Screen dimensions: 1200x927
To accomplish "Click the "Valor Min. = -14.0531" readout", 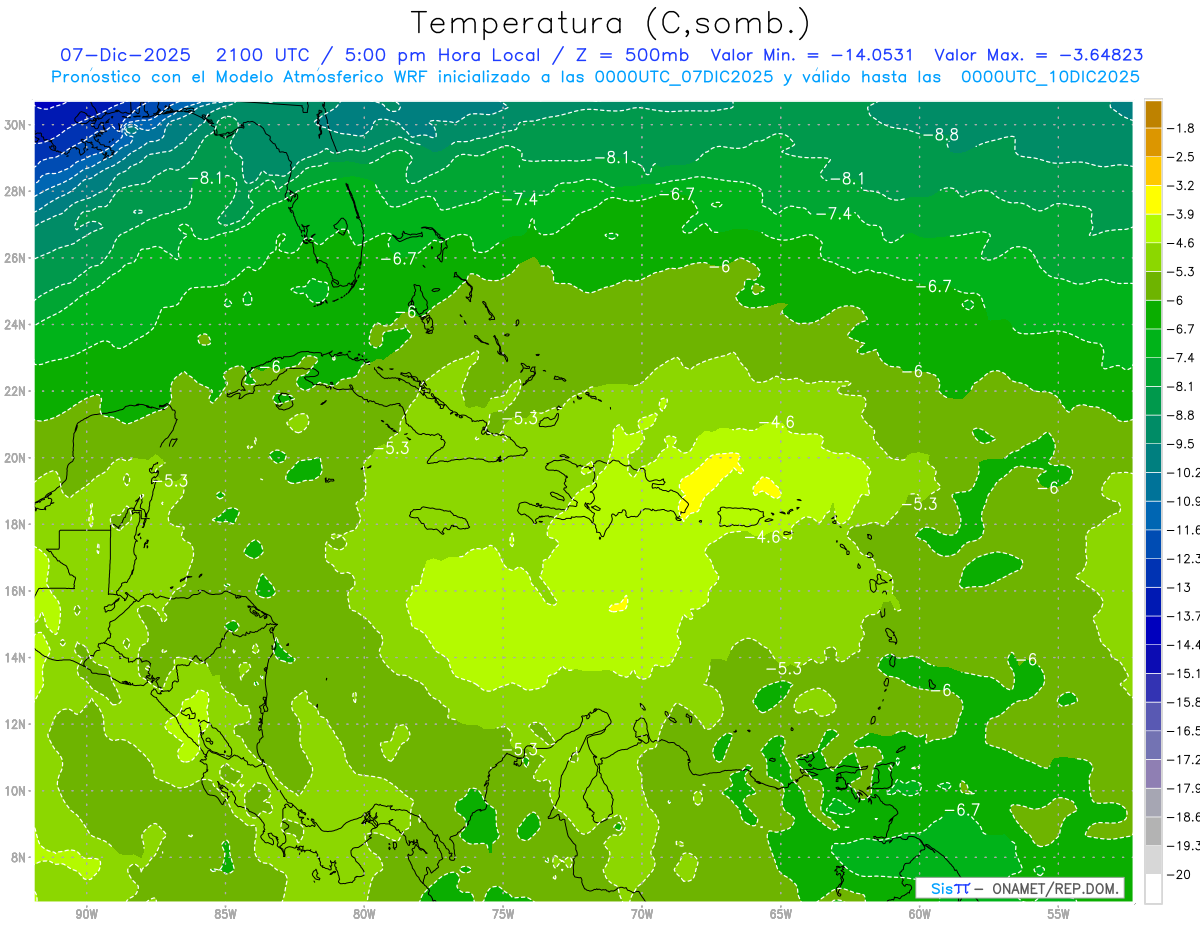I will point(811,55).
